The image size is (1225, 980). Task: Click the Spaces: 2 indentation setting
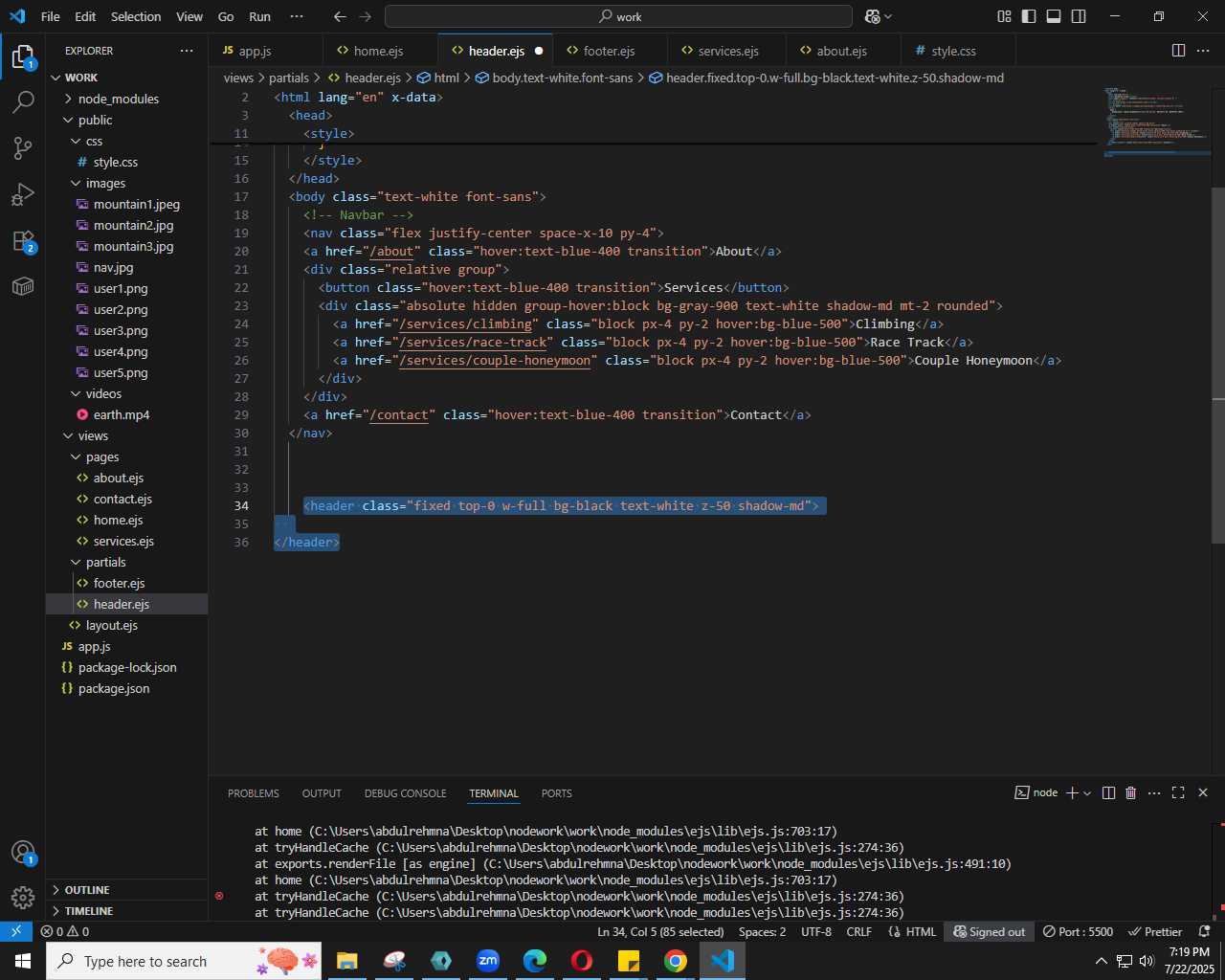762,931
